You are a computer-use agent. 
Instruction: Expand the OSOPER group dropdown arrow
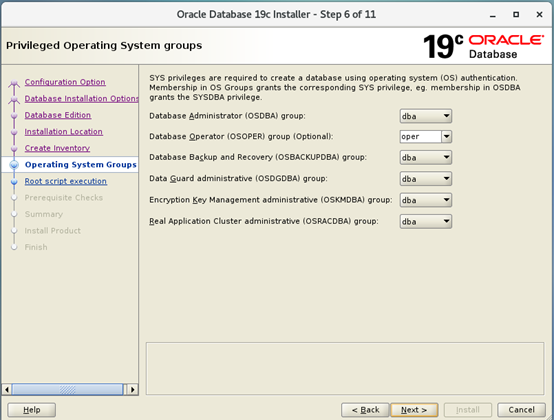click(447, 137)
